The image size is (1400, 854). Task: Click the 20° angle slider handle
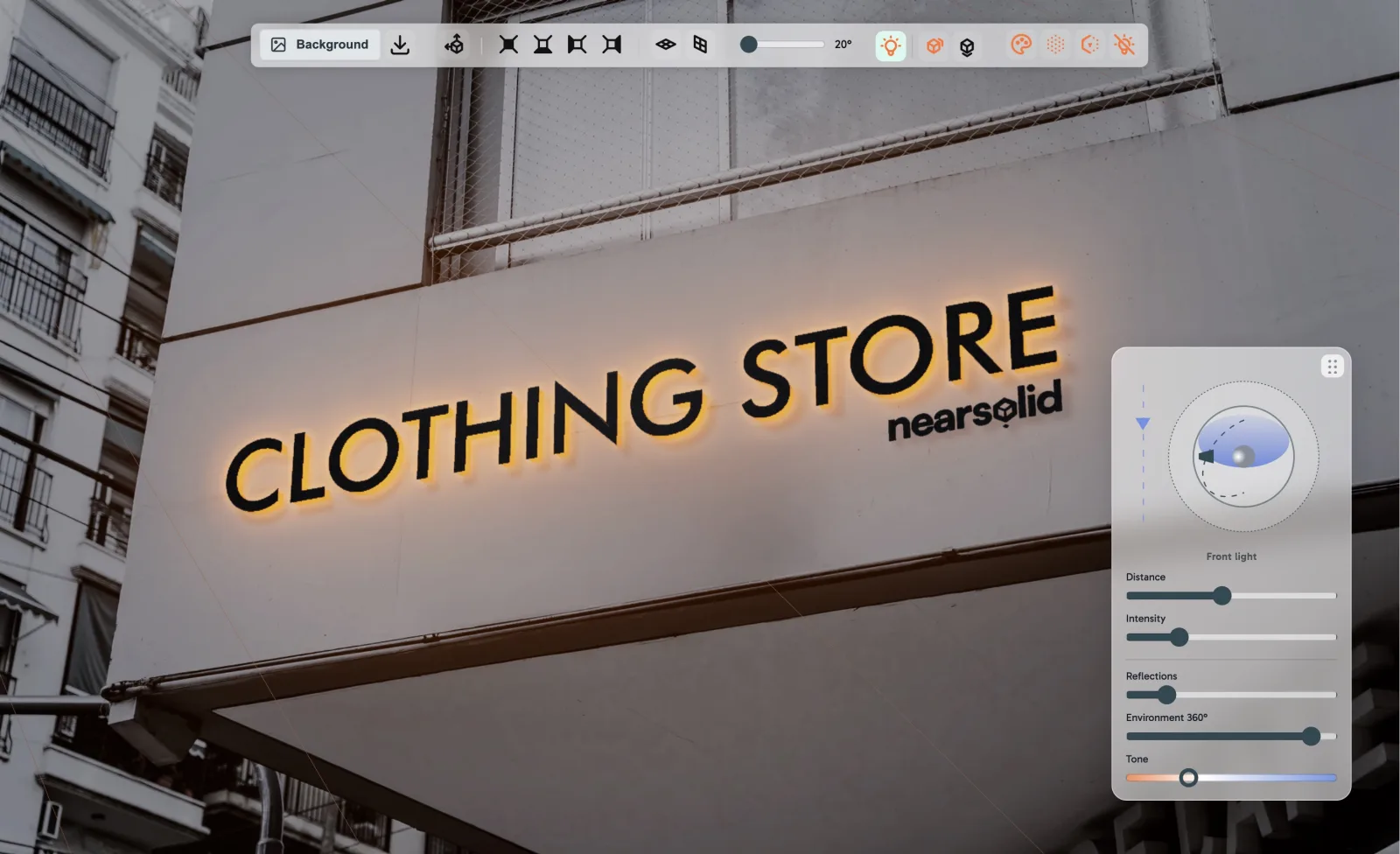pos(748,45)
